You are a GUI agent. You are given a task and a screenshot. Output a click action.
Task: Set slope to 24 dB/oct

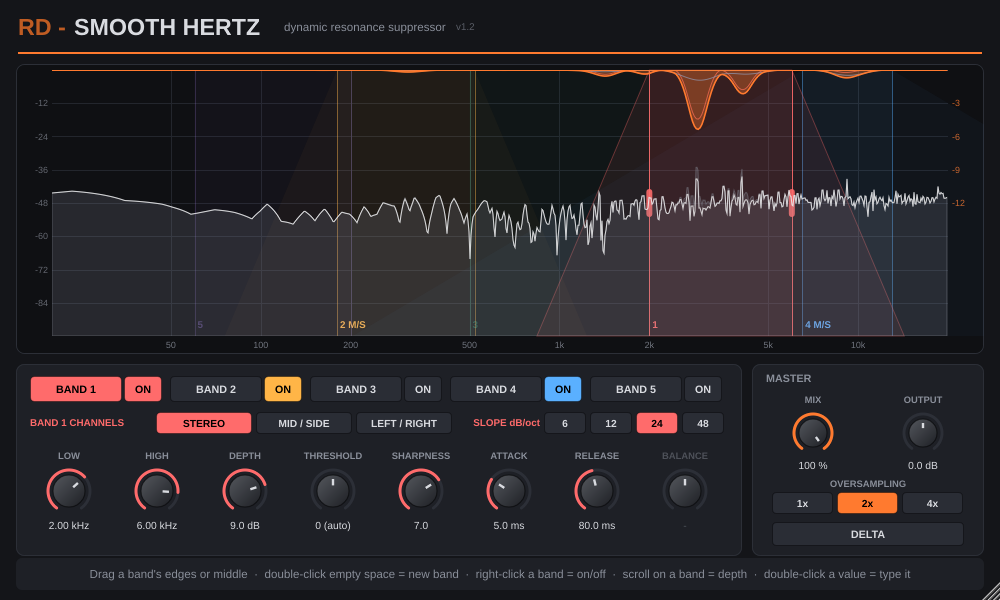tap(657, 423)
